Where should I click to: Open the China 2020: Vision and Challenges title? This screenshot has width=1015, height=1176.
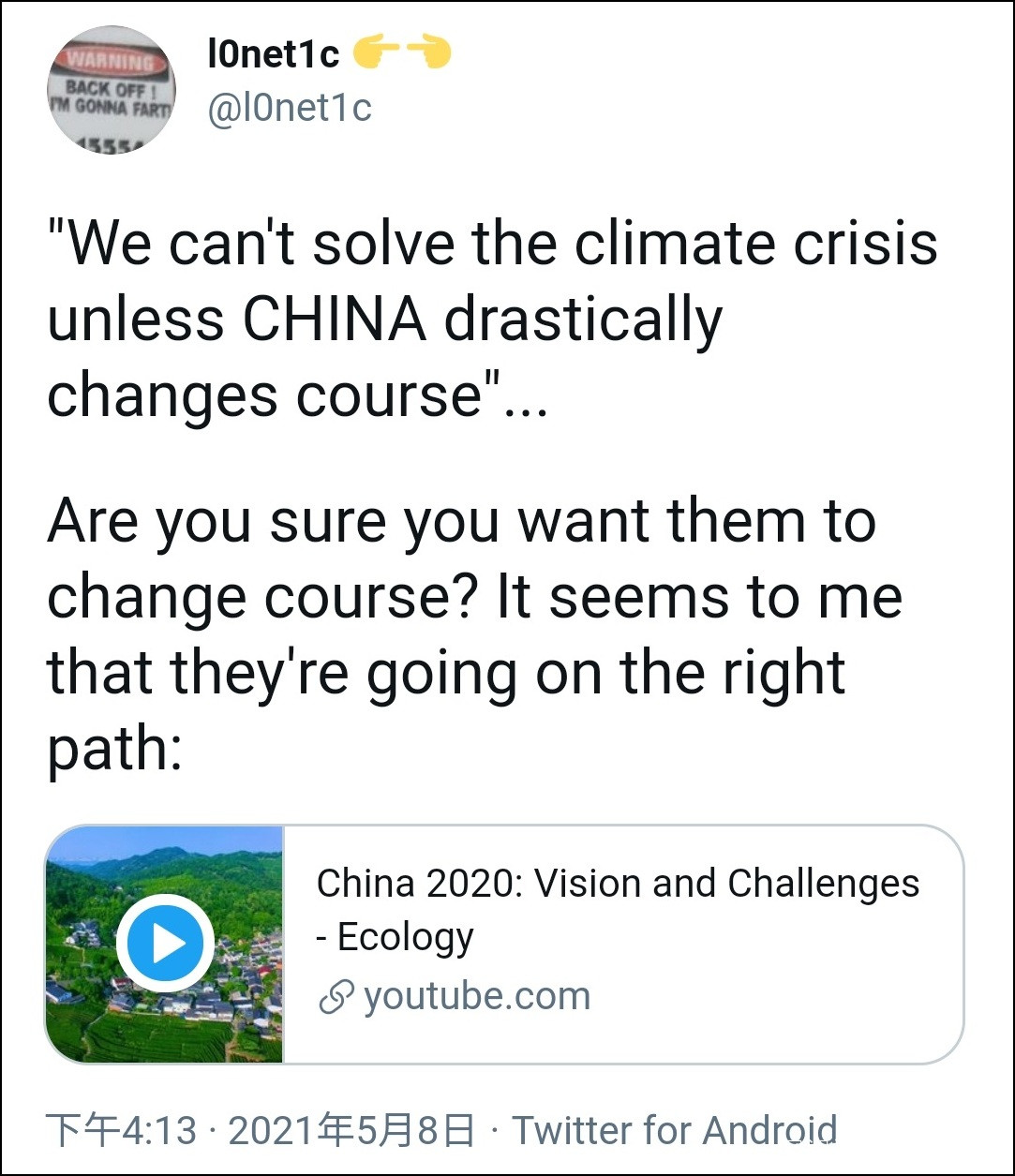(x=618, y=884)
